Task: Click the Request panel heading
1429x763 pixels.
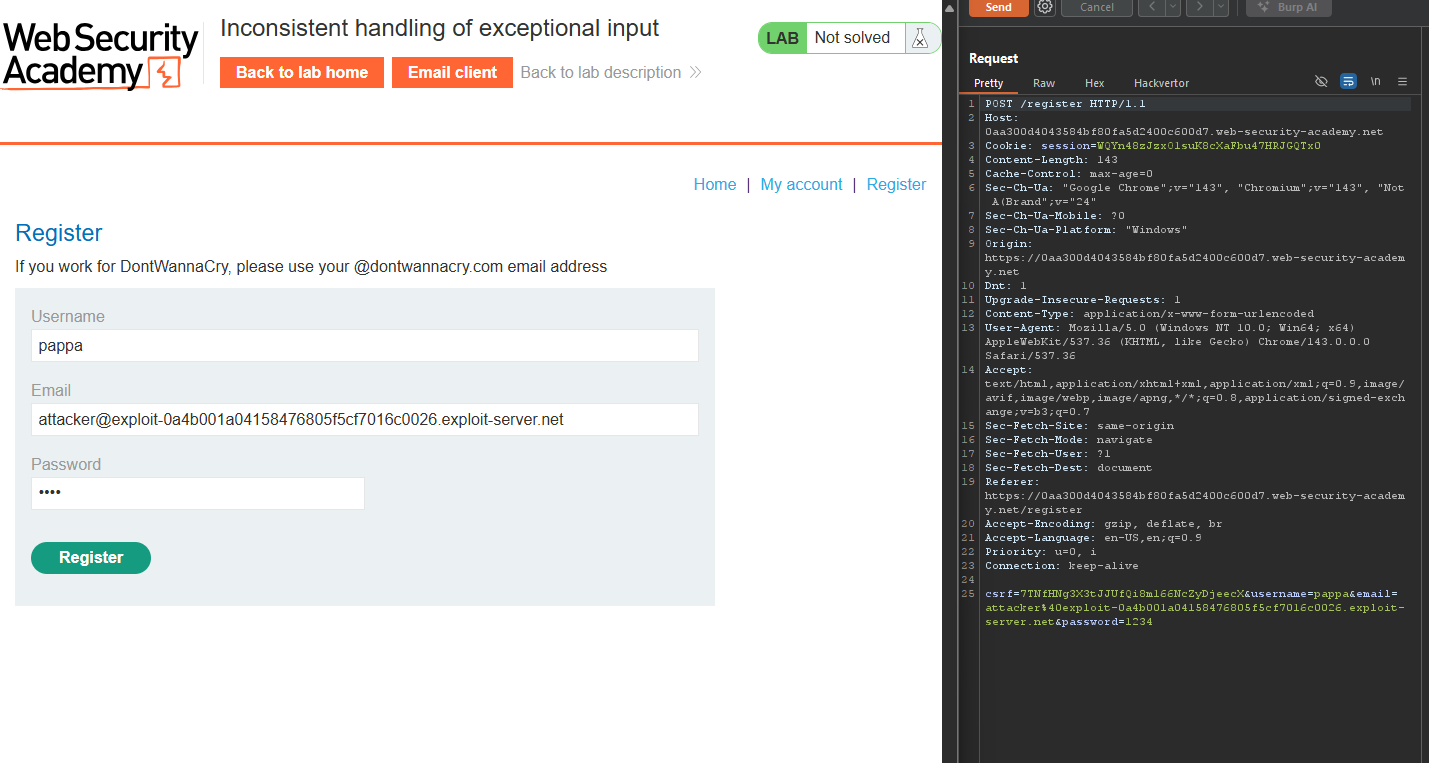Action: 993,59
